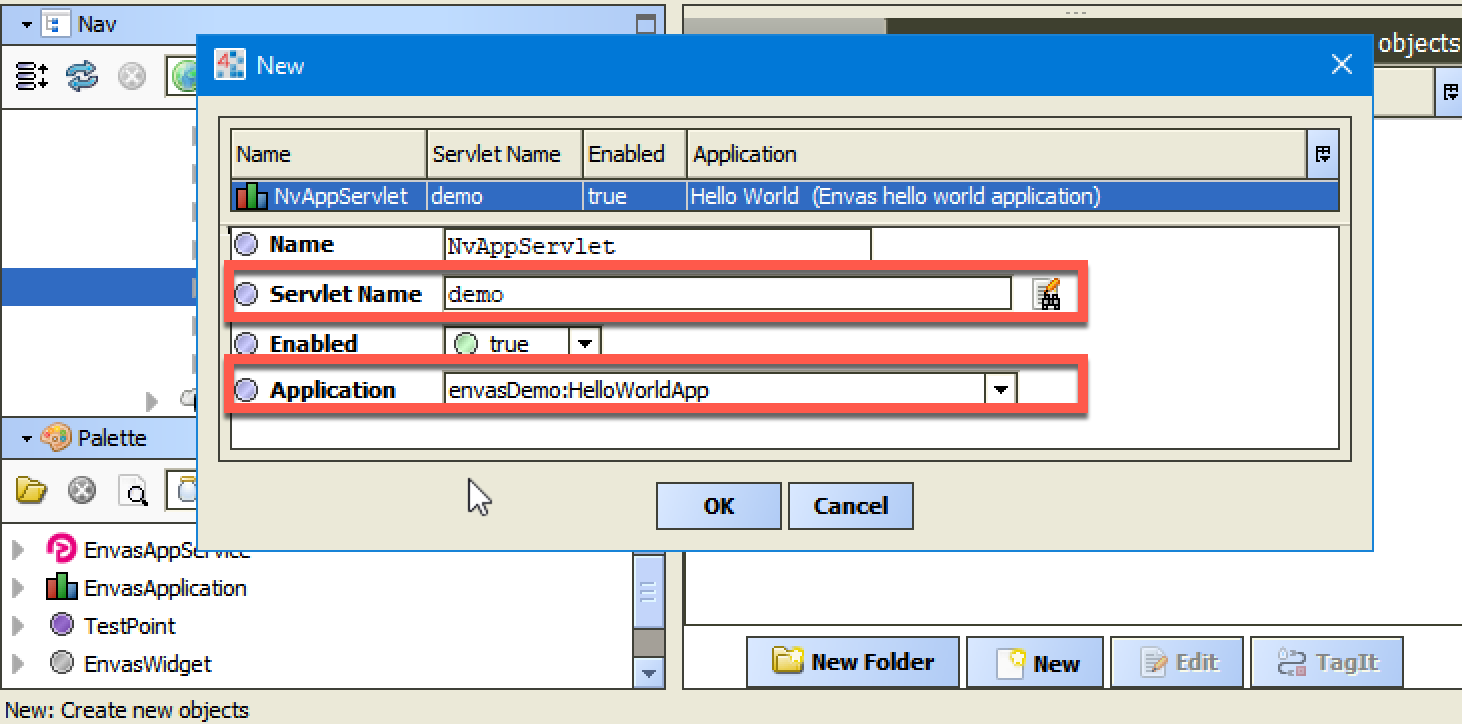Click the EnvasApplication bar chart icon
Image resolution: width=1462 pixels, height=724 pixels.
tap(62, 587)
